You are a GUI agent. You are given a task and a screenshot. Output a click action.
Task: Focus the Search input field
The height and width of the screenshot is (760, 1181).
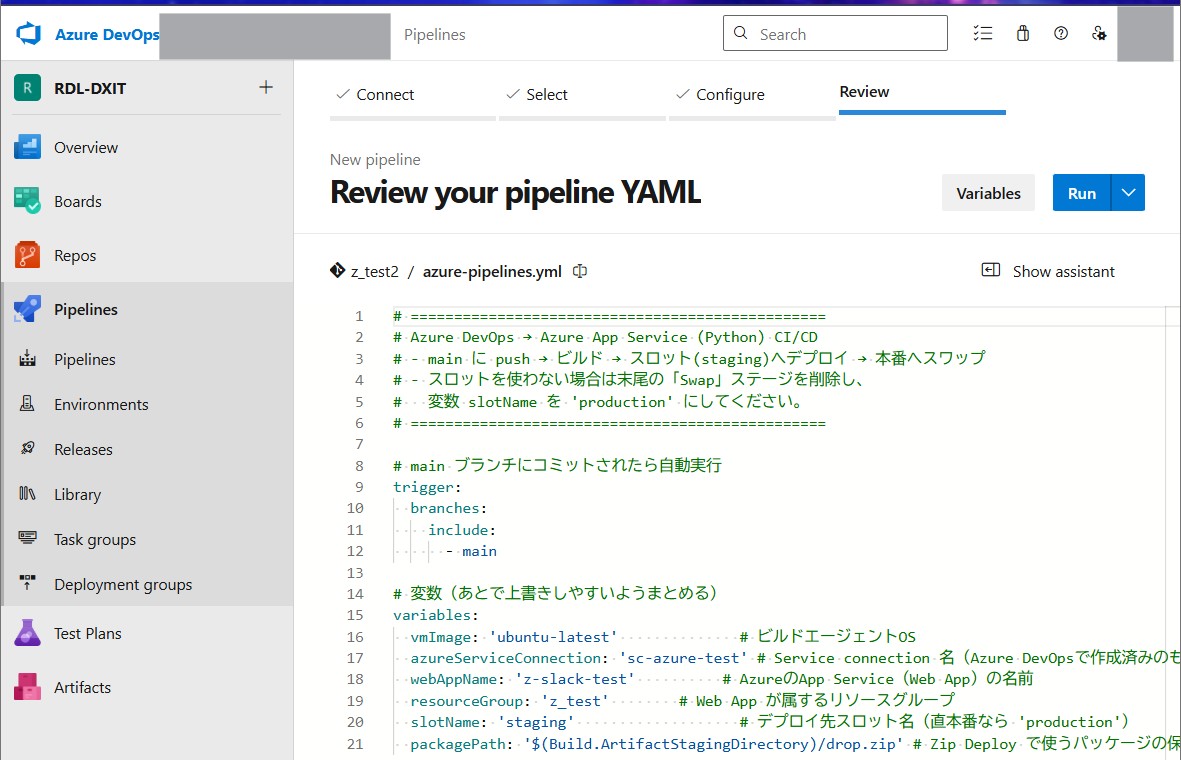(835, 33)
